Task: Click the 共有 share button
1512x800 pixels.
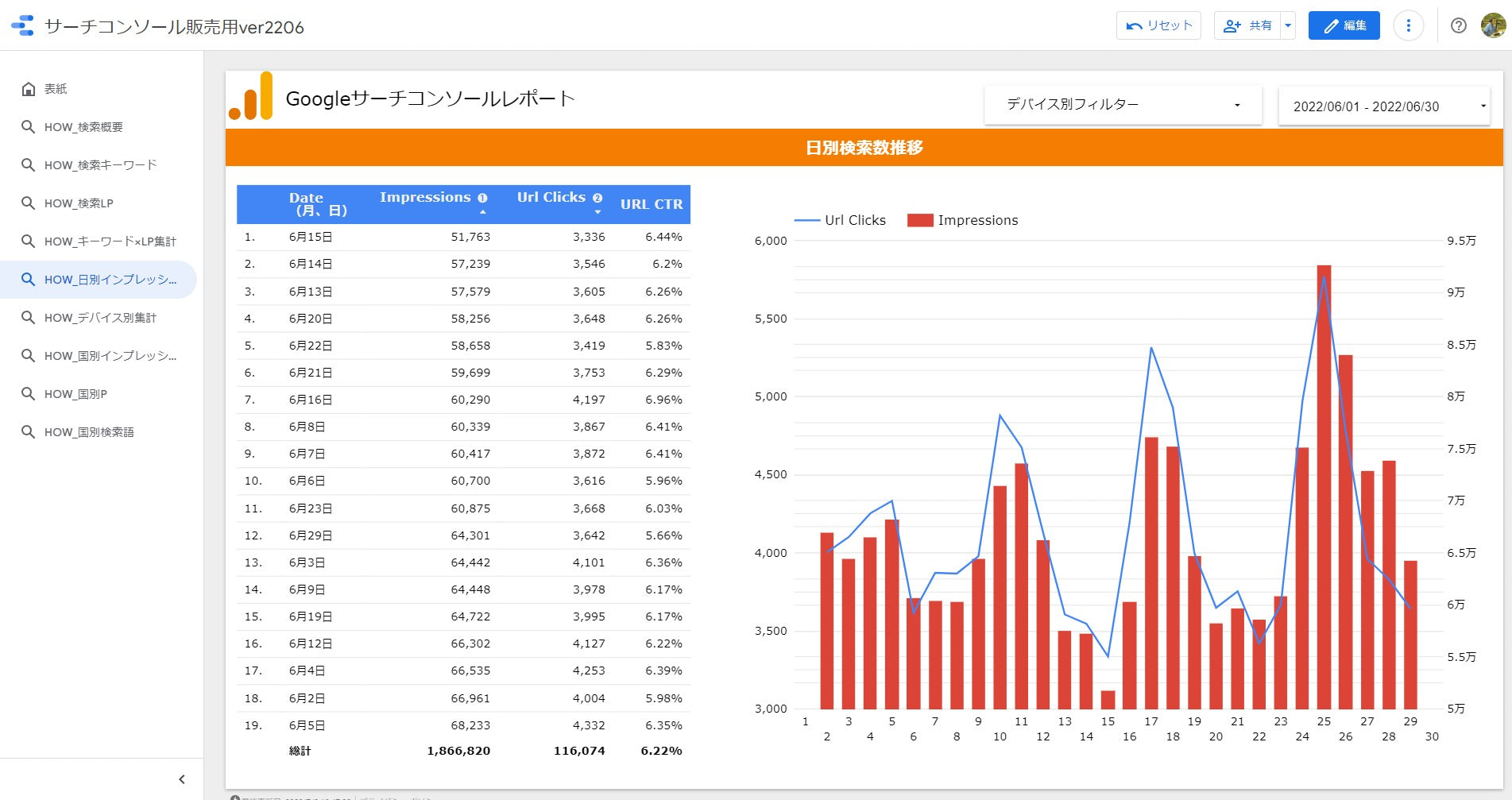Action: tap(1247, 25)
